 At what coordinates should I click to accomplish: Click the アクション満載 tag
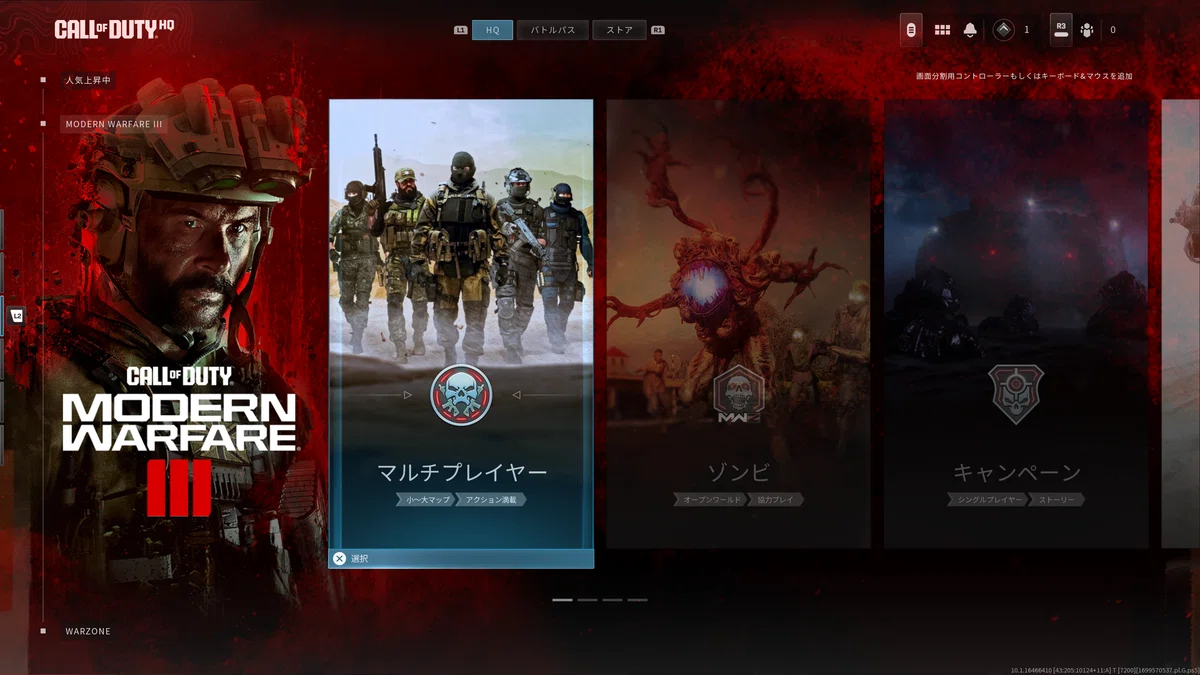pos(491,499)
